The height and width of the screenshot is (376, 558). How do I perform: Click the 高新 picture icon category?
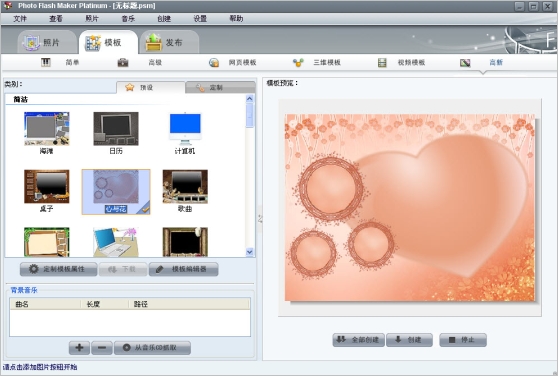465,63
